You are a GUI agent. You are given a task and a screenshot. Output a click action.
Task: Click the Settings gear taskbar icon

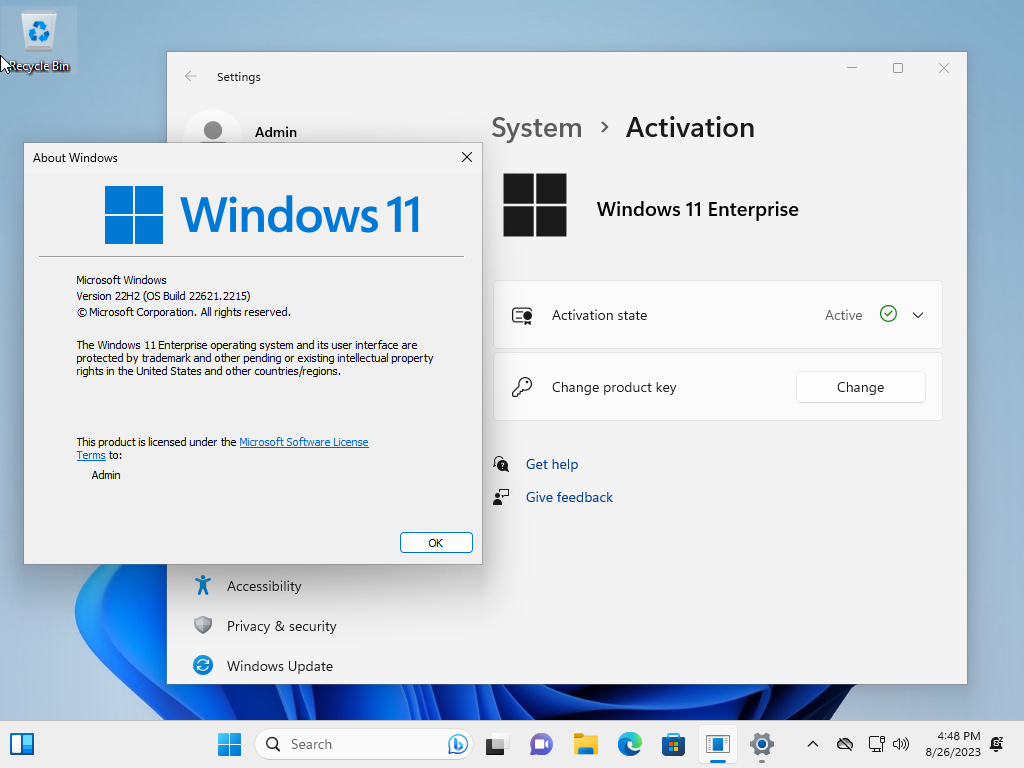coord(761,744)
